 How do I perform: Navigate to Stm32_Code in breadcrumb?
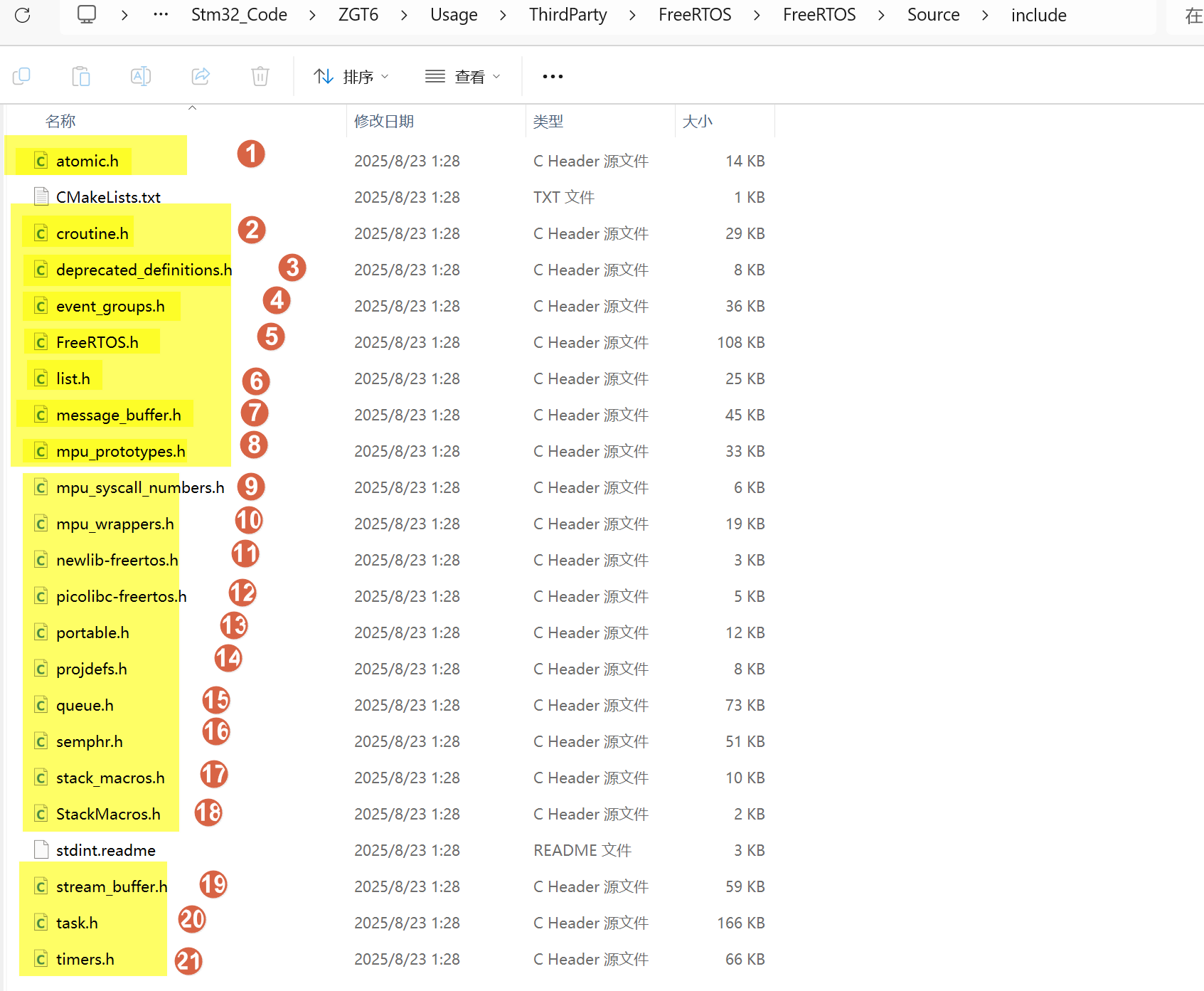pyautogui.click(x=239, y=15)
